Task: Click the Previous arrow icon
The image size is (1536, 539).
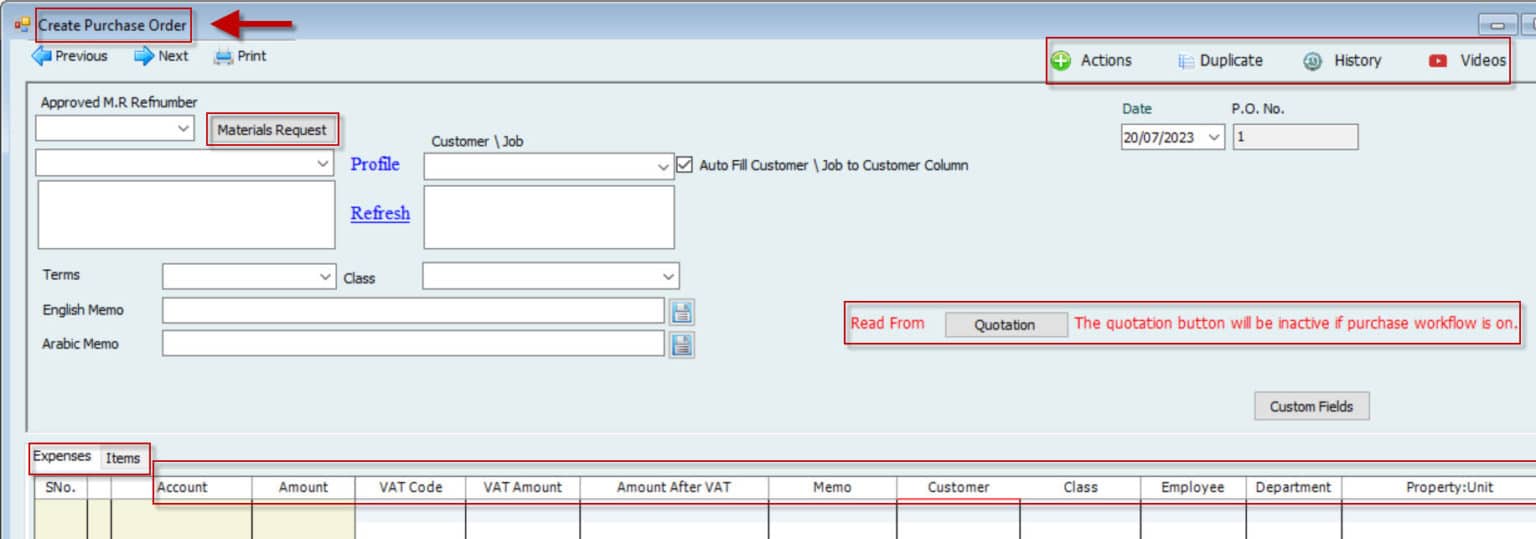Action: [x=41, y=57]
